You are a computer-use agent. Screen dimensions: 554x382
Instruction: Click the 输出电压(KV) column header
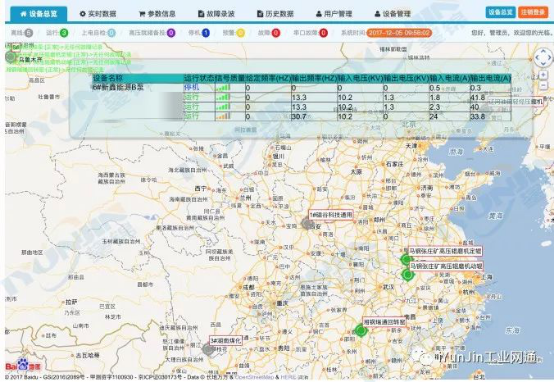coord(406,78)
